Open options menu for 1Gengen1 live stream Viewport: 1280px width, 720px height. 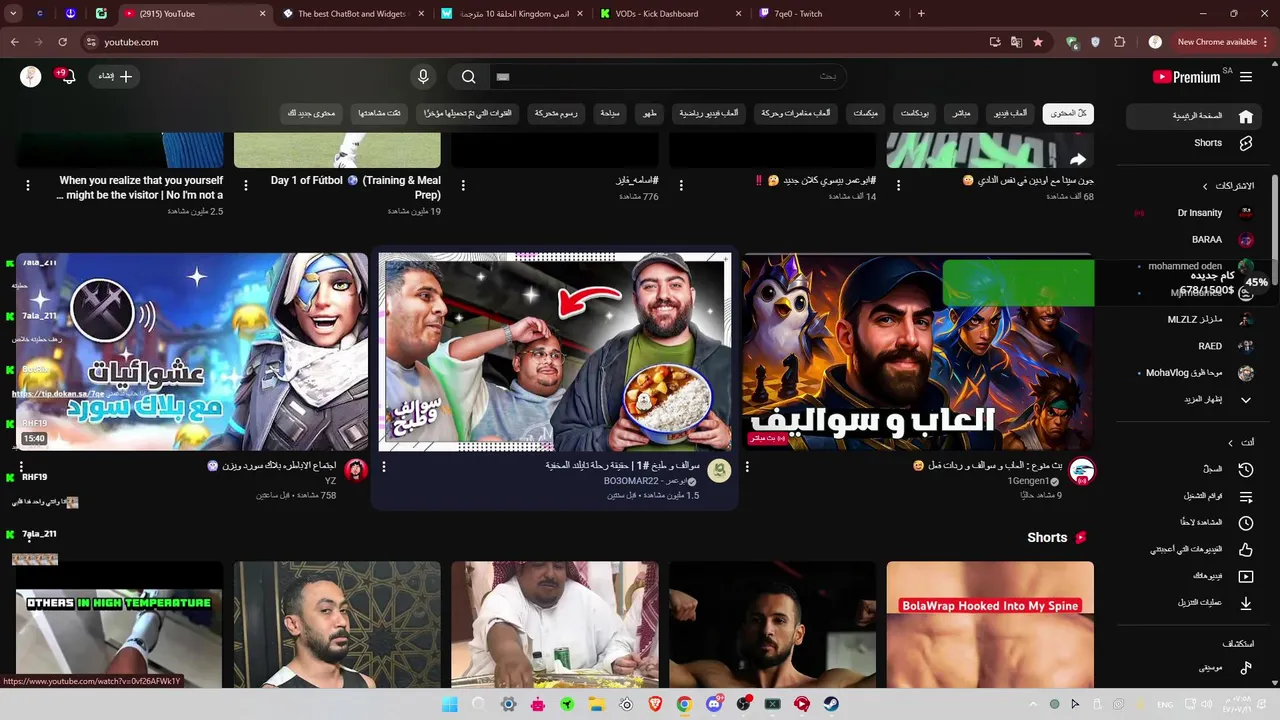[747, 467]
